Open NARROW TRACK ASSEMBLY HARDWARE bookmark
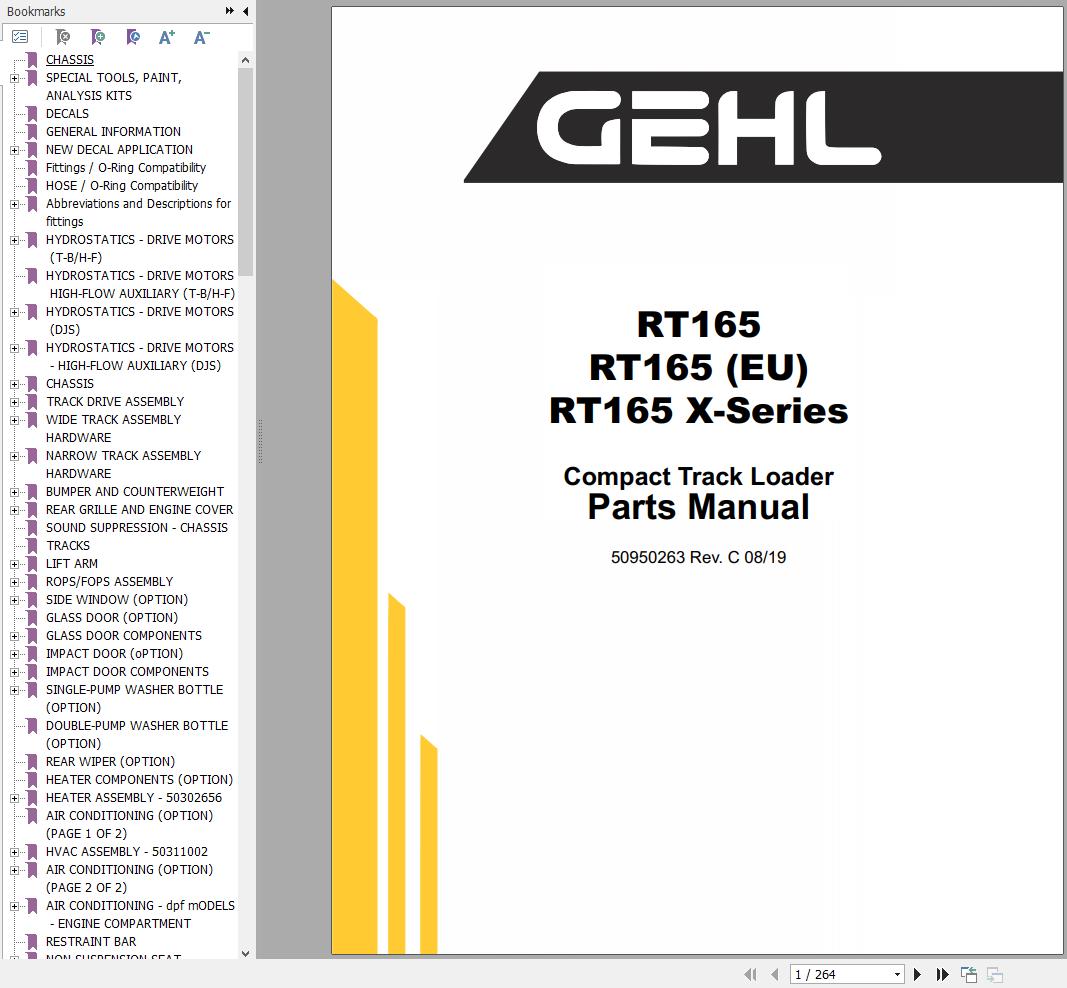Viewport: 1067px width, 988px height. click(x=123, y=464)
